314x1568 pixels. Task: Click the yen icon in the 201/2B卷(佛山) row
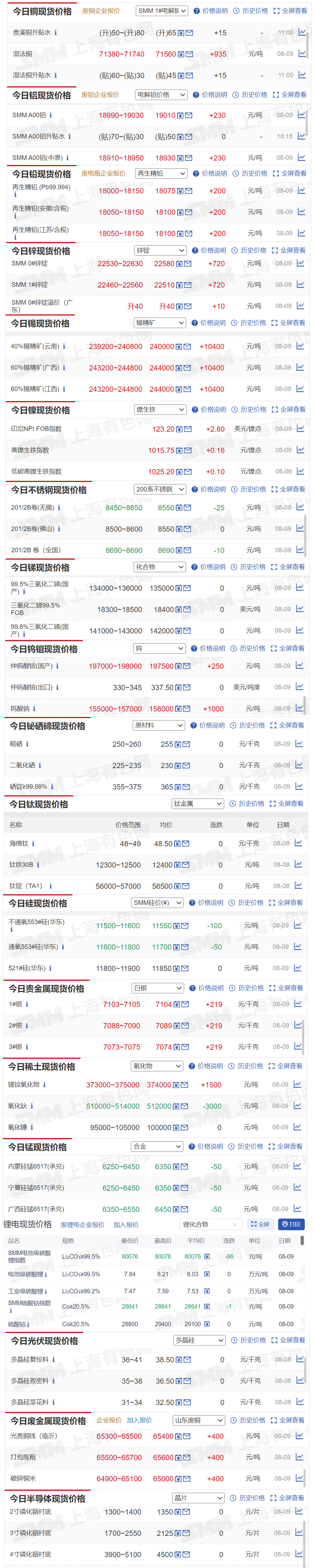click(180, 529)
